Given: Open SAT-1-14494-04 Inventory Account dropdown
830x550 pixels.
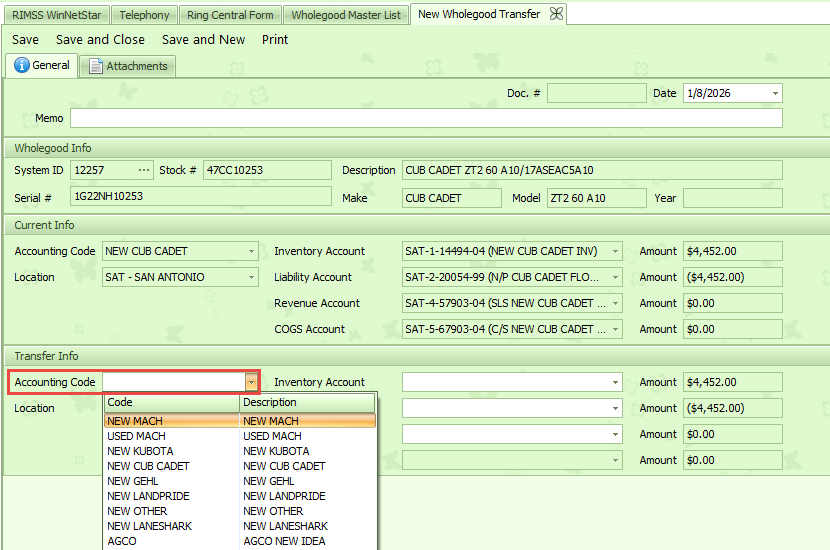Looking at the screenshot, I should (615, 251).
